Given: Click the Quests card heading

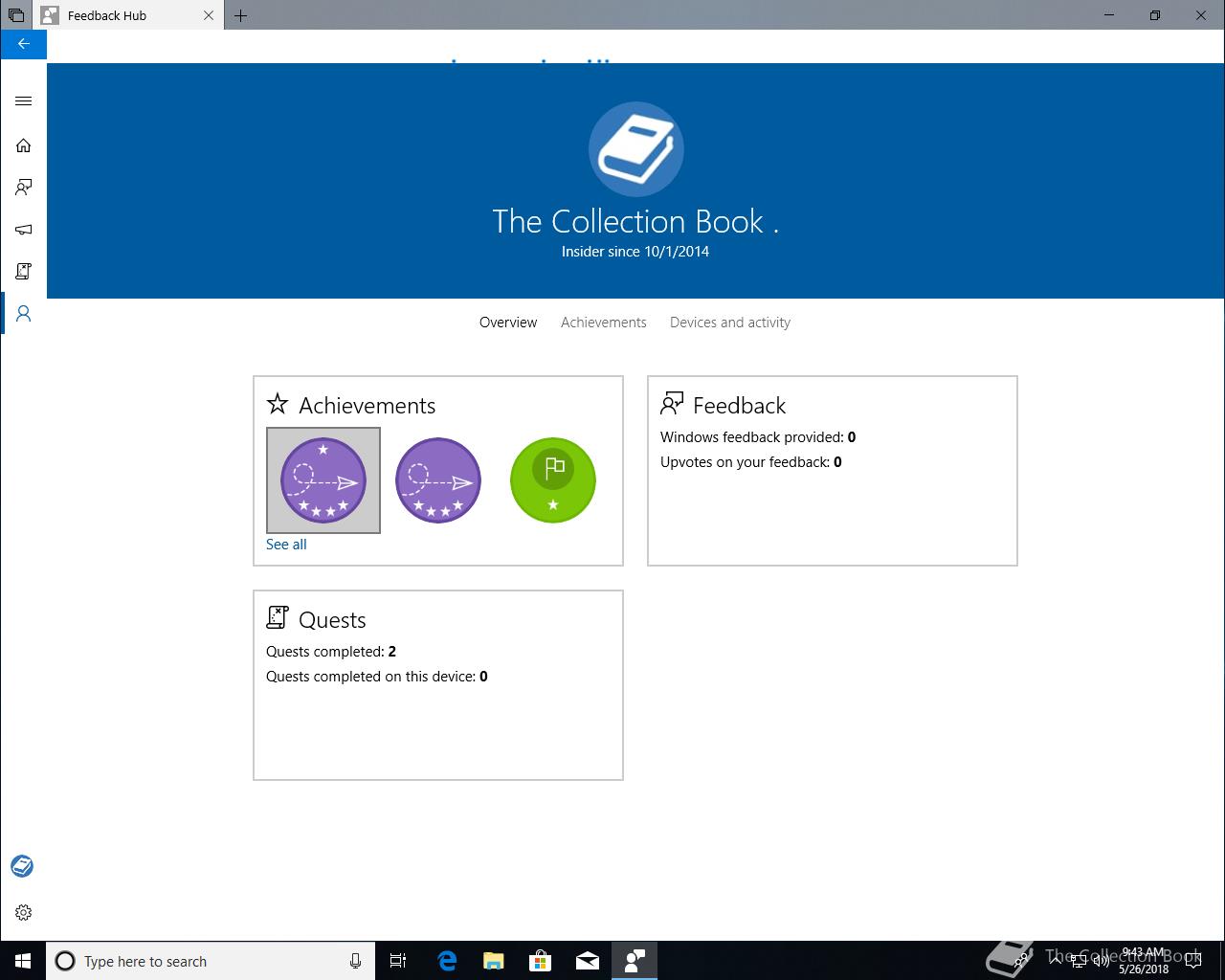Looking at the screenshot, I should (332, 620).
